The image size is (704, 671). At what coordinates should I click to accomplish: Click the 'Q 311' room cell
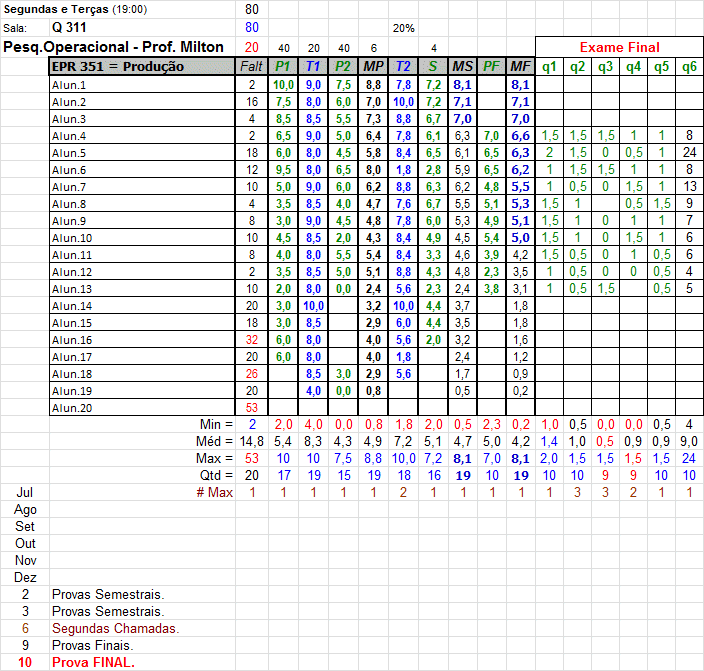coord(70,28)
